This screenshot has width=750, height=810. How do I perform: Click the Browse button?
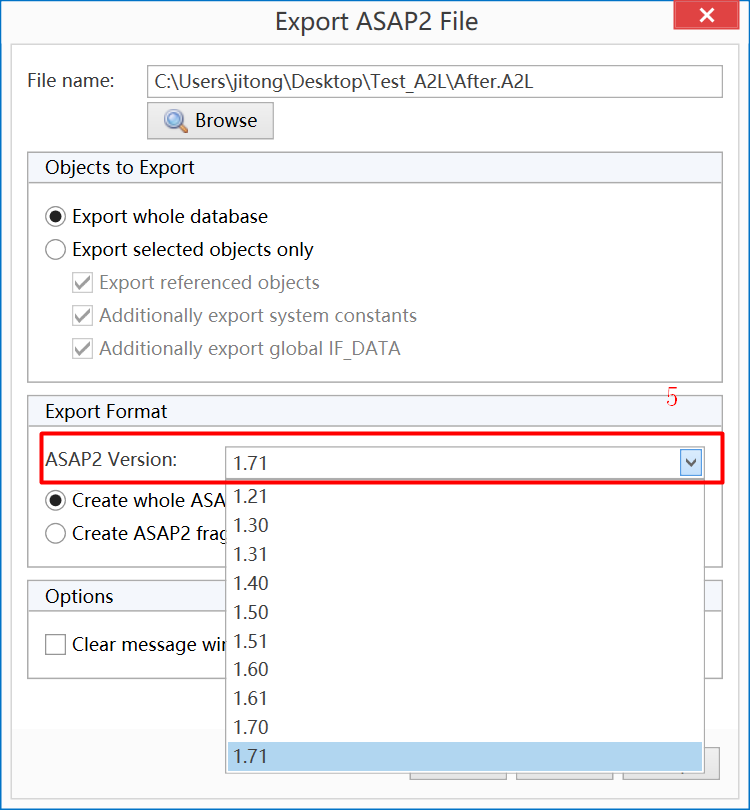tap(210, 120)
